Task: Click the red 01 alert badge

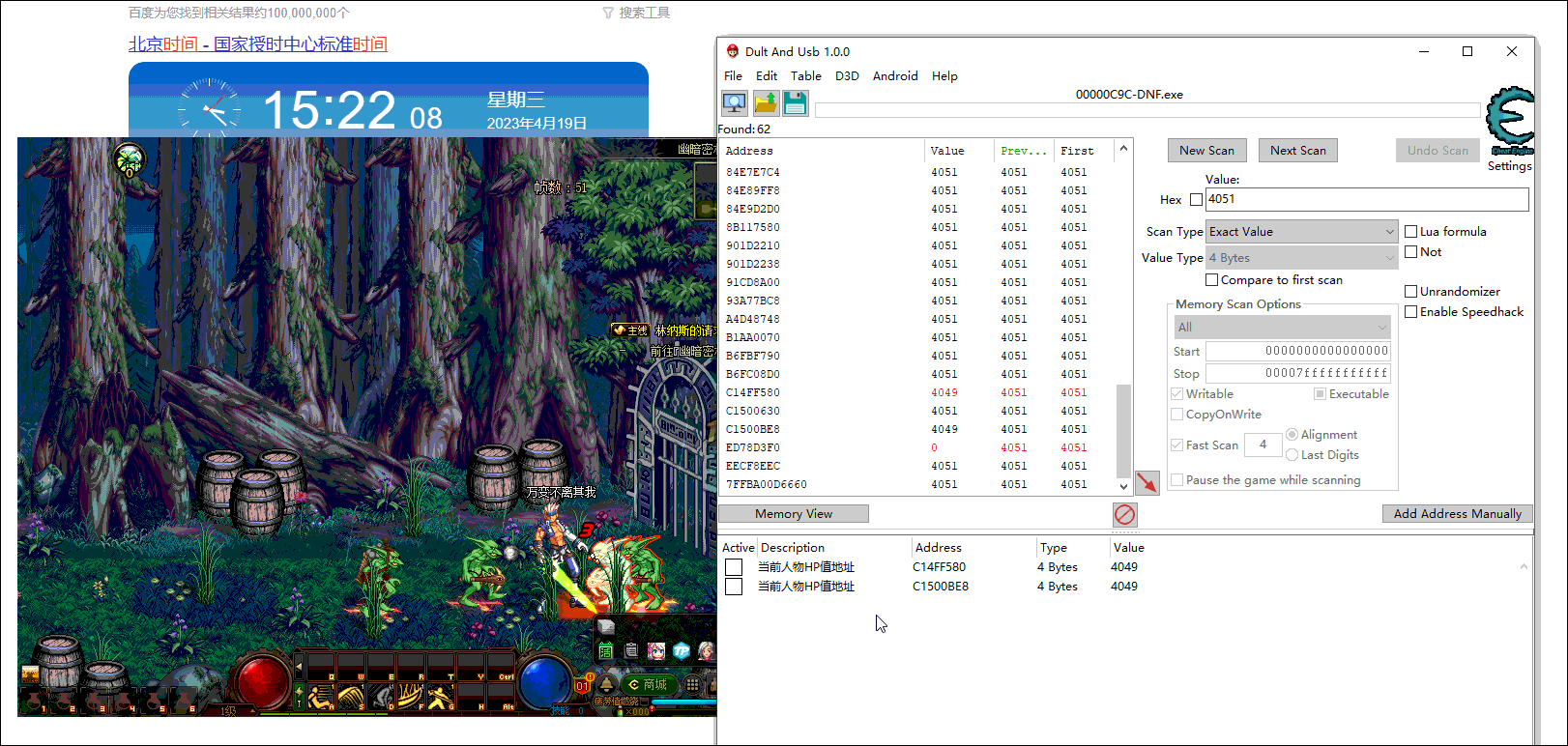Action: point(583,686)
